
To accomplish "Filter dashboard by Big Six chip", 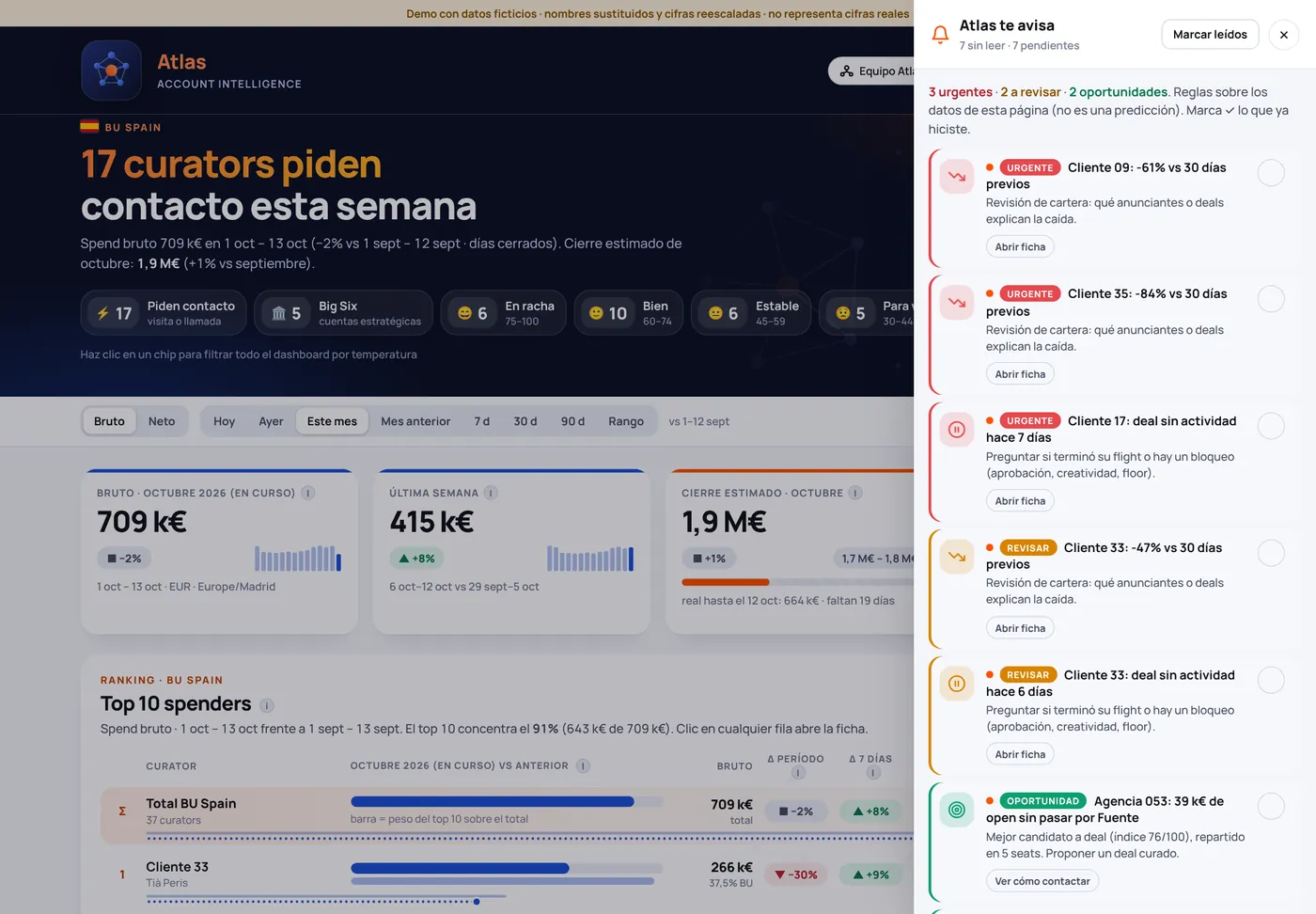I will tap(343, 313).
